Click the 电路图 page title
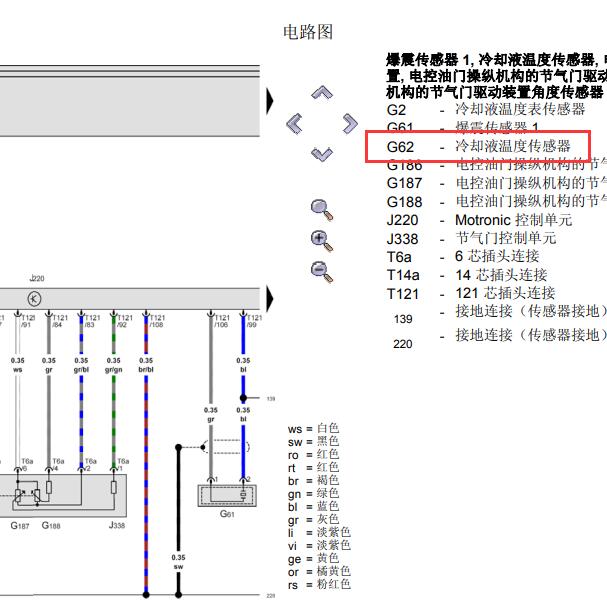The height and width of the screenshot is (604, 607). 308,32
